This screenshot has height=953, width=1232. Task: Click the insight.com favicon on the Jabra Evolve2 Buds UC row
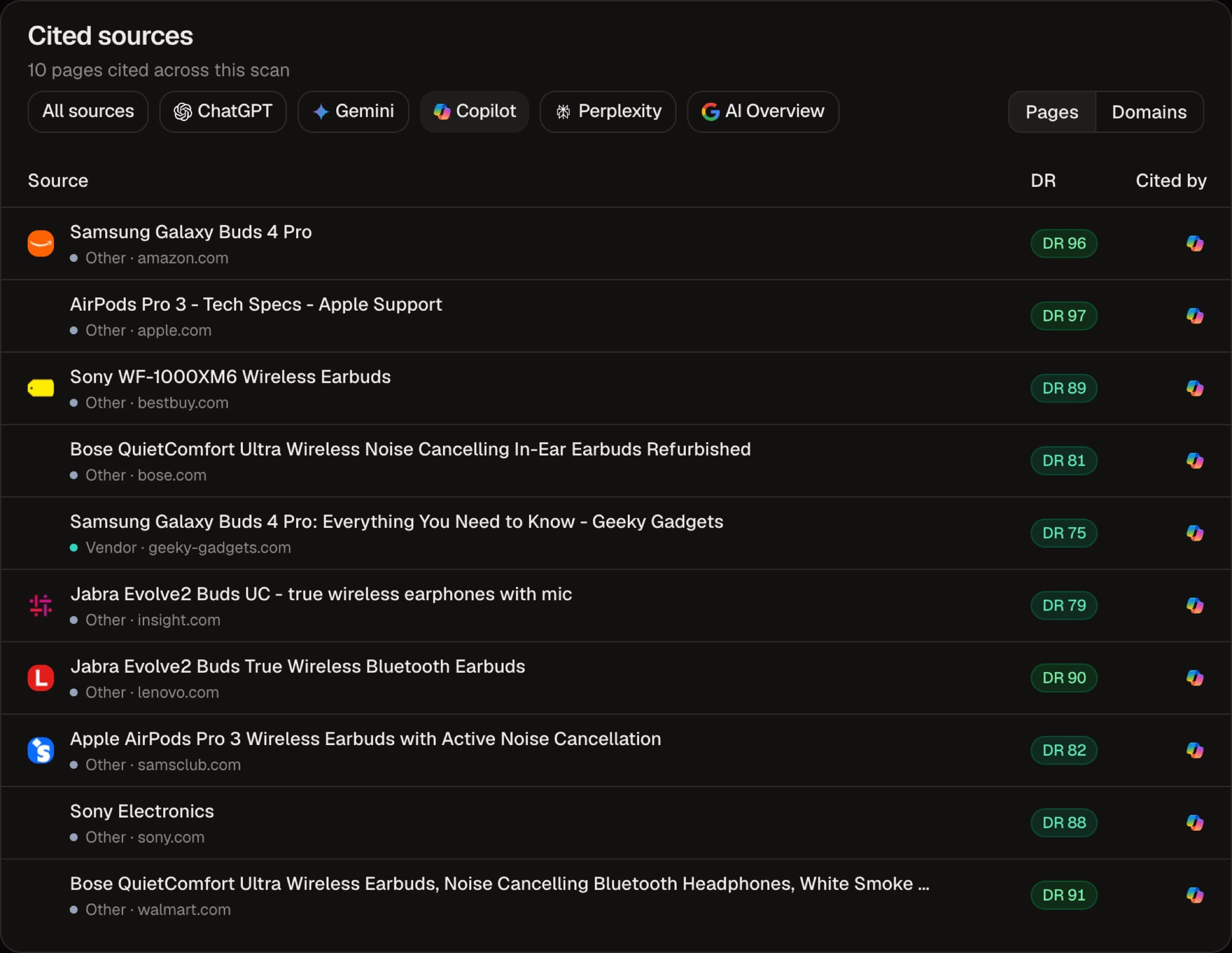41,605
